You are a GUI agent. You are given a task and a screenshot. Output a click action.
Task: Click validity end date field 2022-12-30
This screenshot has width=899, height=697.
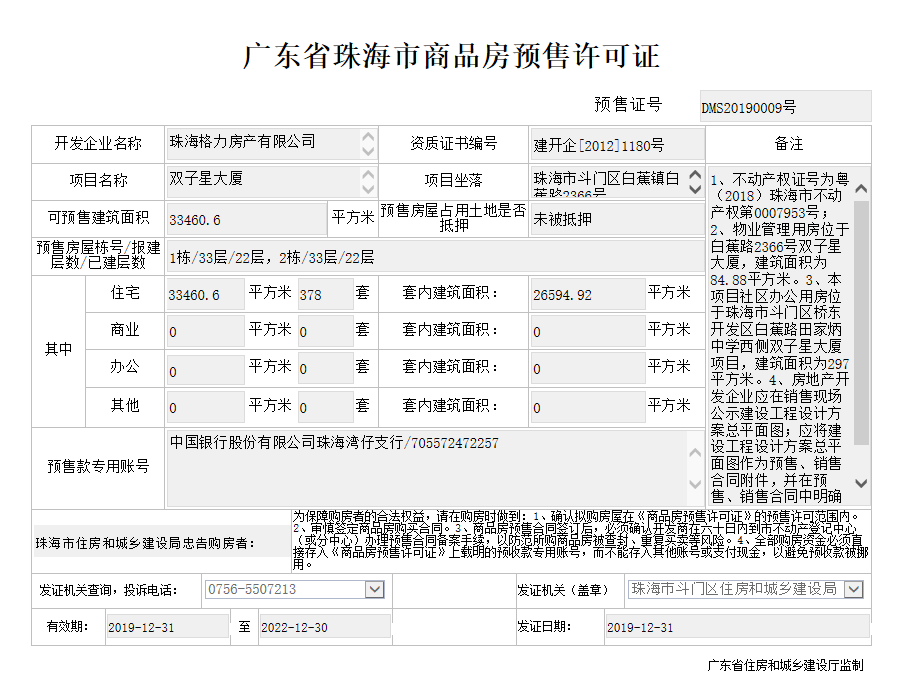coord(325,626)
